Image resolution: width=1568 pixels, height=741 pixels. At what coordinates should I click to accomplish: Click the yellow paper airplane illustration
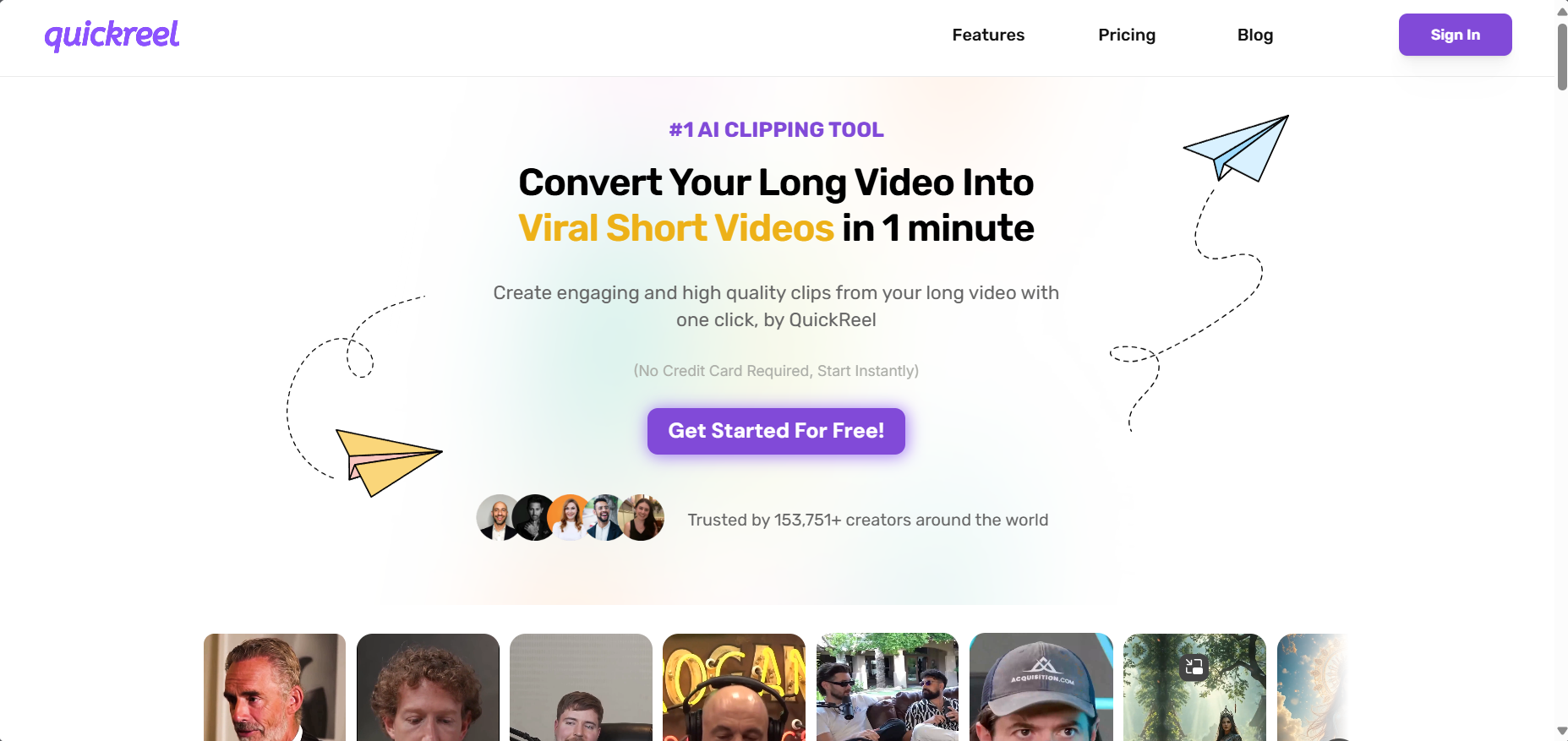pyautogui.click(x=389, y=462)
